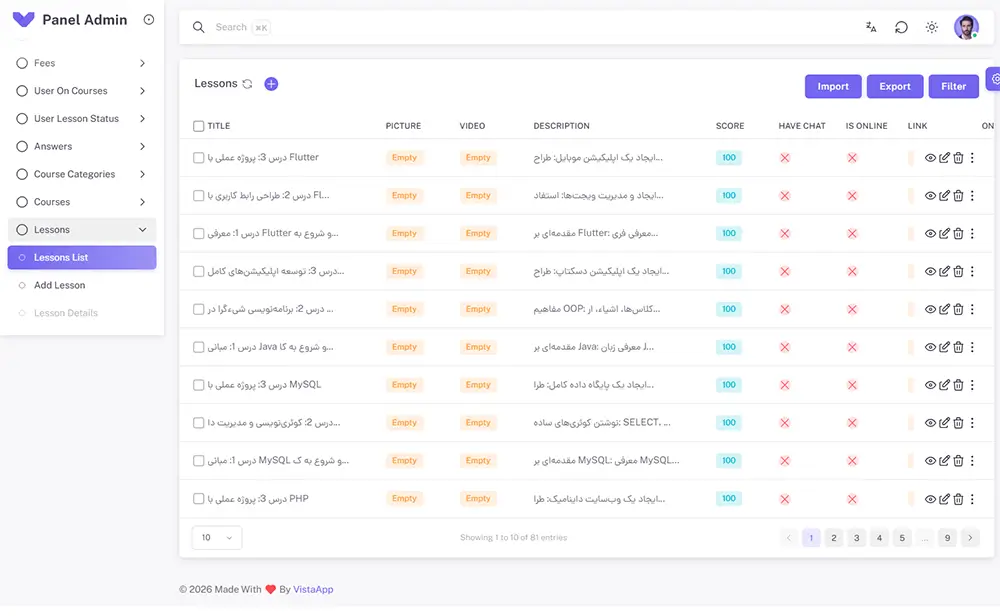Viewport: 1000px width, 616px height.
Task: Select the Courses sidebar item
Action: click(x=82, y=202)
